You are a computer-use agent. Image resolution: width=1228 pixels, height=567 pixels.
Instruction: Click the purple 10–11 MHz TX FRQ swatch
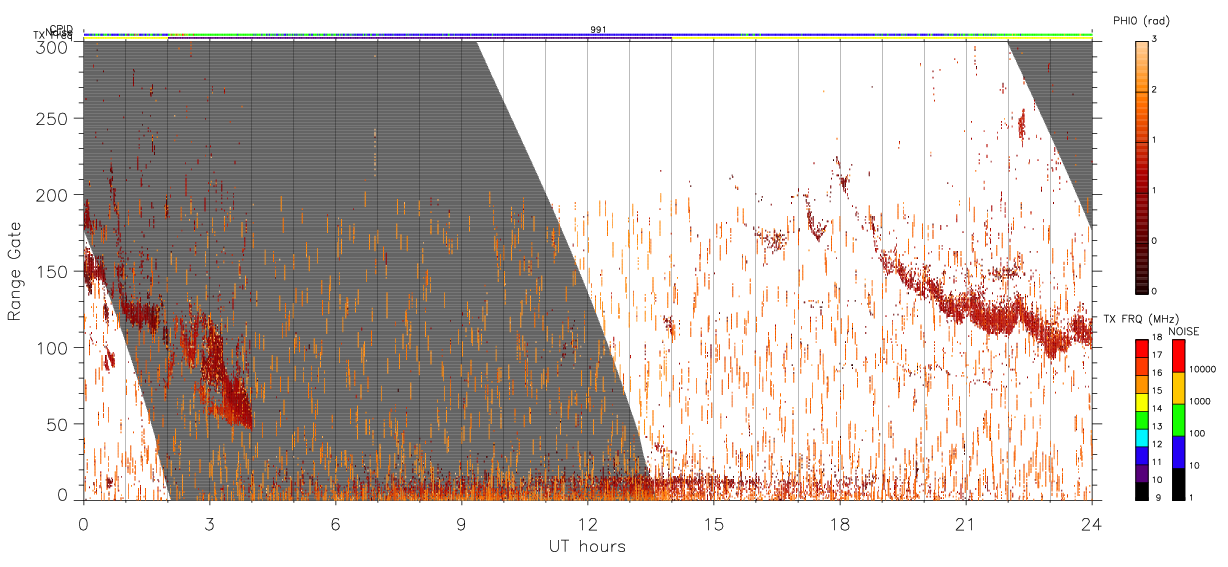1142,471
